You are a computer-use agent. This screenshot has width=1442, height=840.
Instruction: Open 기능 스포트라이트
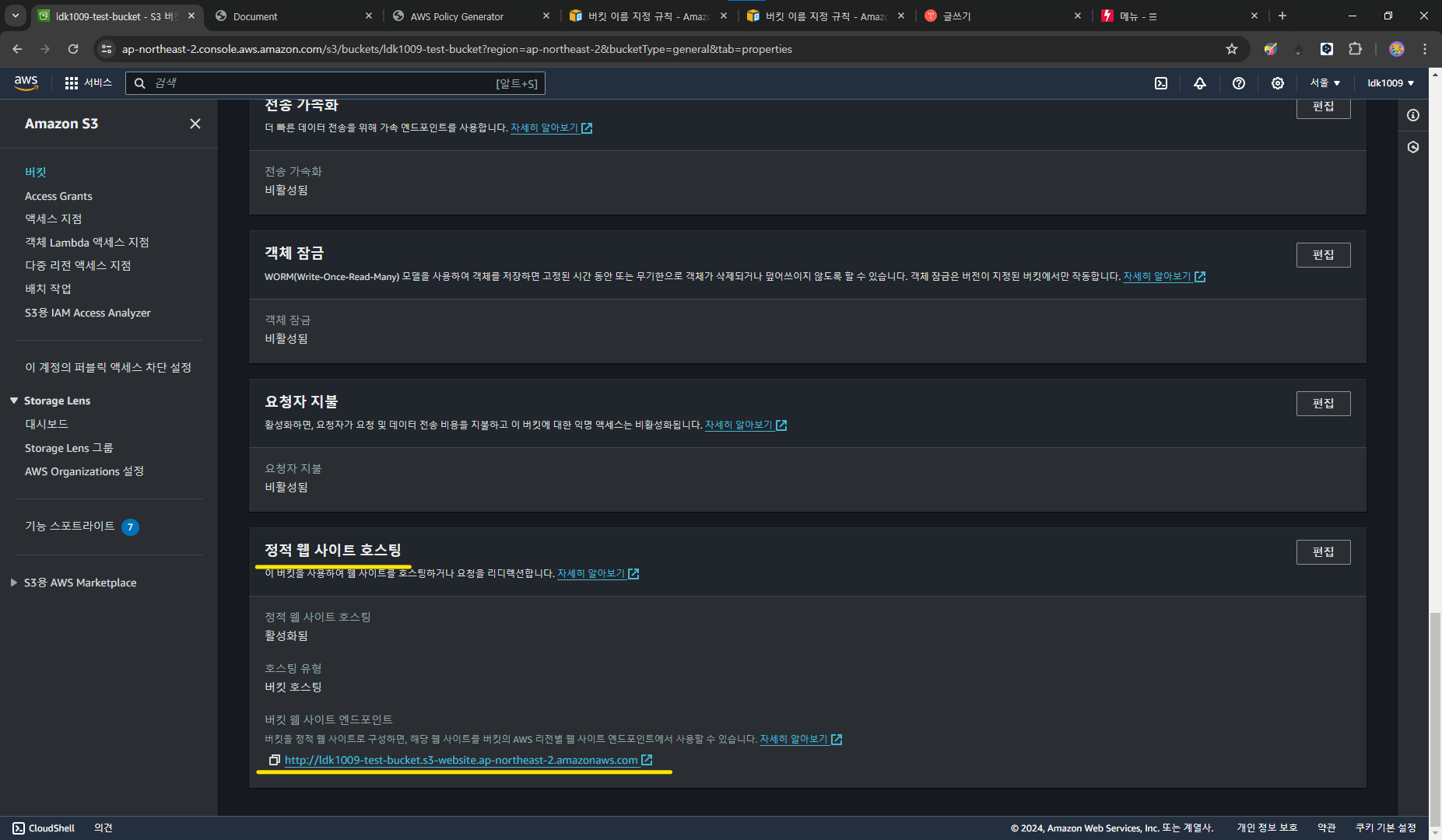coord(70,526)
